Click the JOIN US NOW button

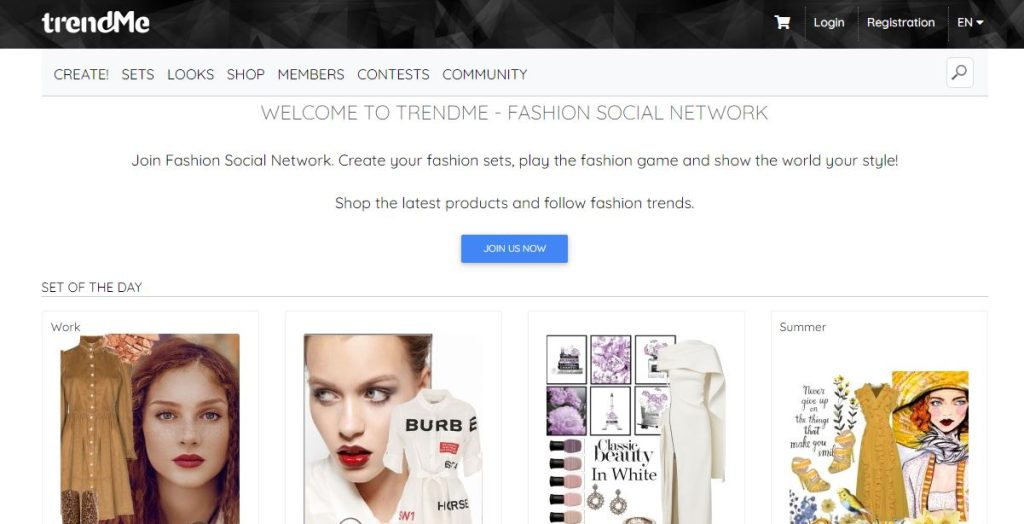(515, 249)
